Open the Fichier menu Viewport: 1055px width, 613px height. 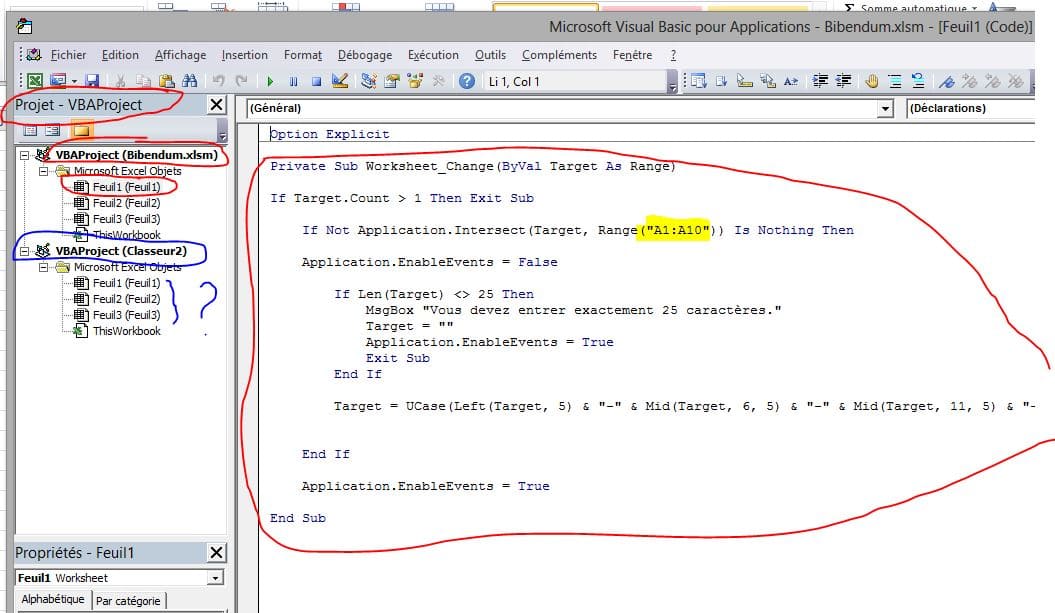pos(68,55)
